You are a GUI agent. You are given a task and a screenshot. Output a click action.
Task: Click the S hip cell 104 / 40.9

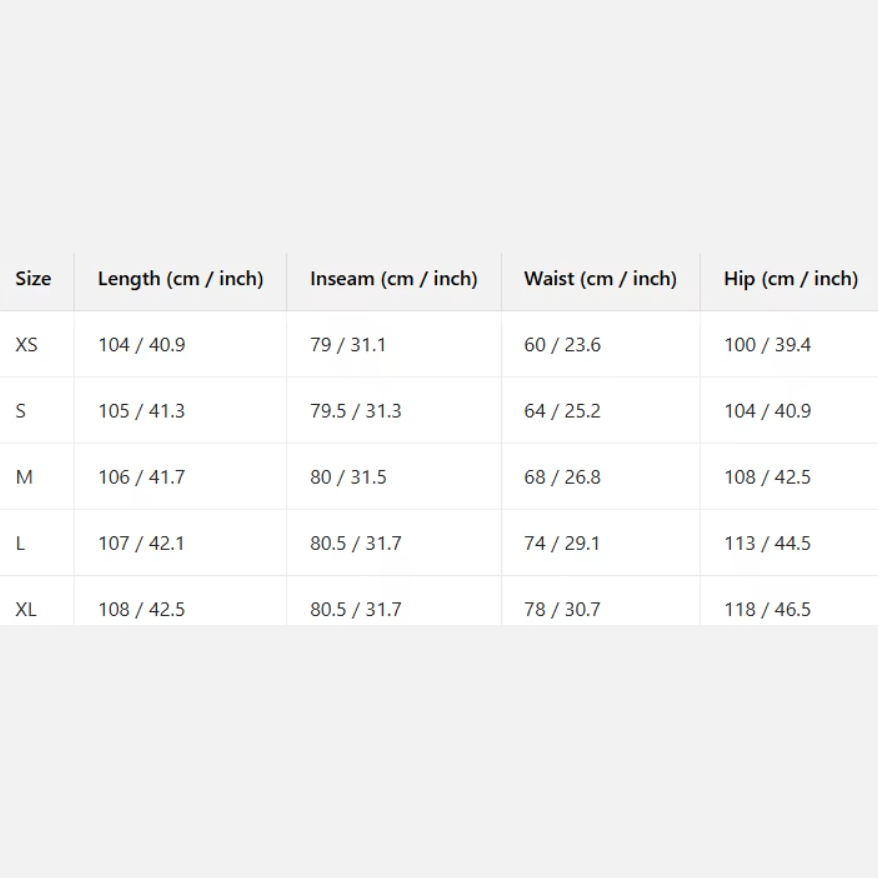[x=767, y=411]
